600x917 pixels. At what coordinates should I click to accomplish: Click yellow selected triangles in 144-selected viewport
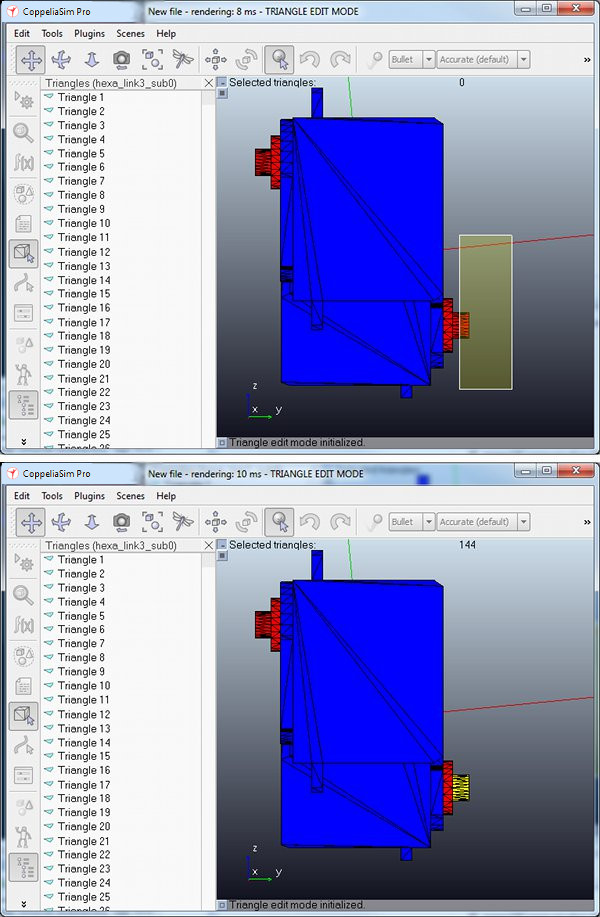pos(461,787)
